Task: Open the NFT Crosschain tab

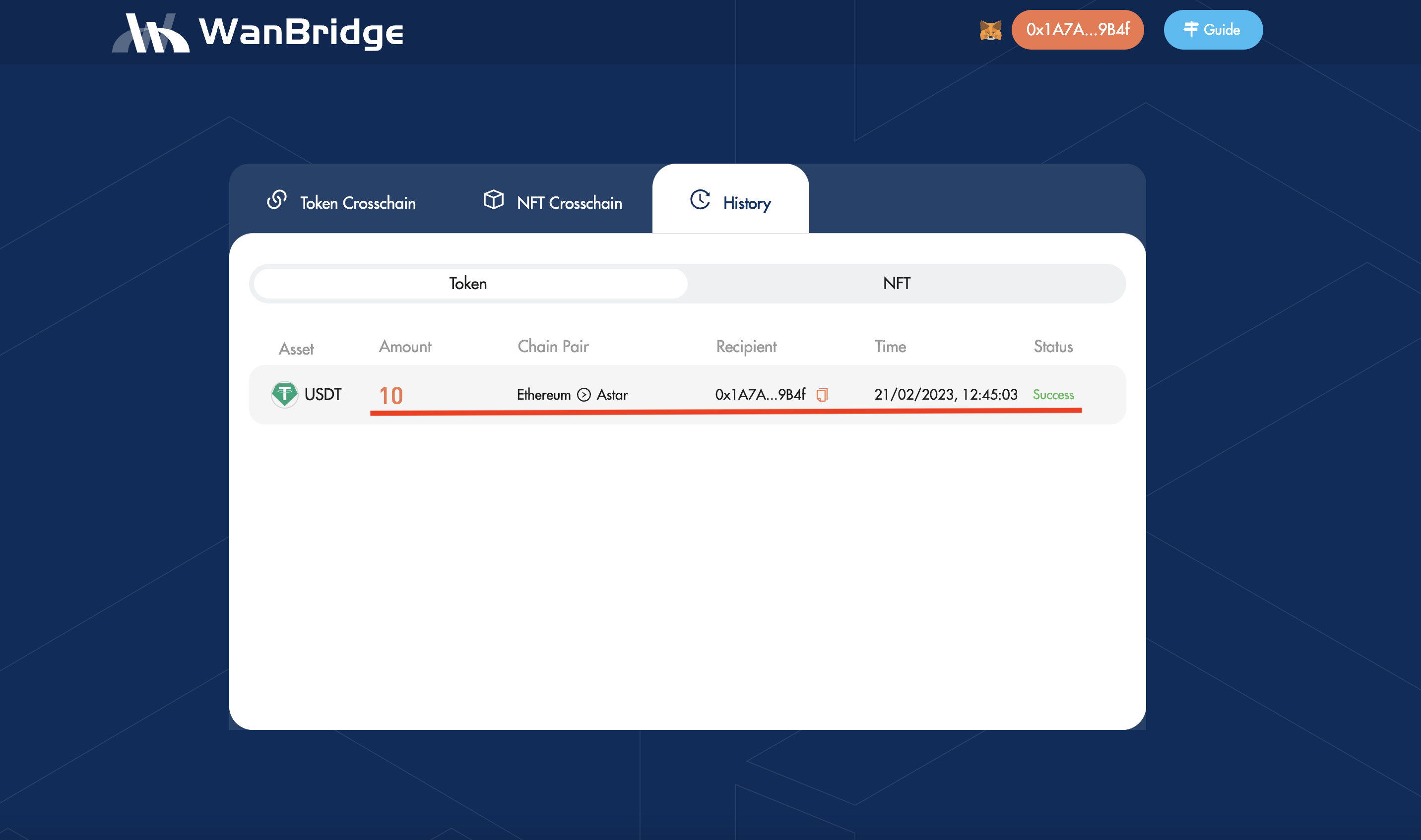Action: tap(569, 203)
